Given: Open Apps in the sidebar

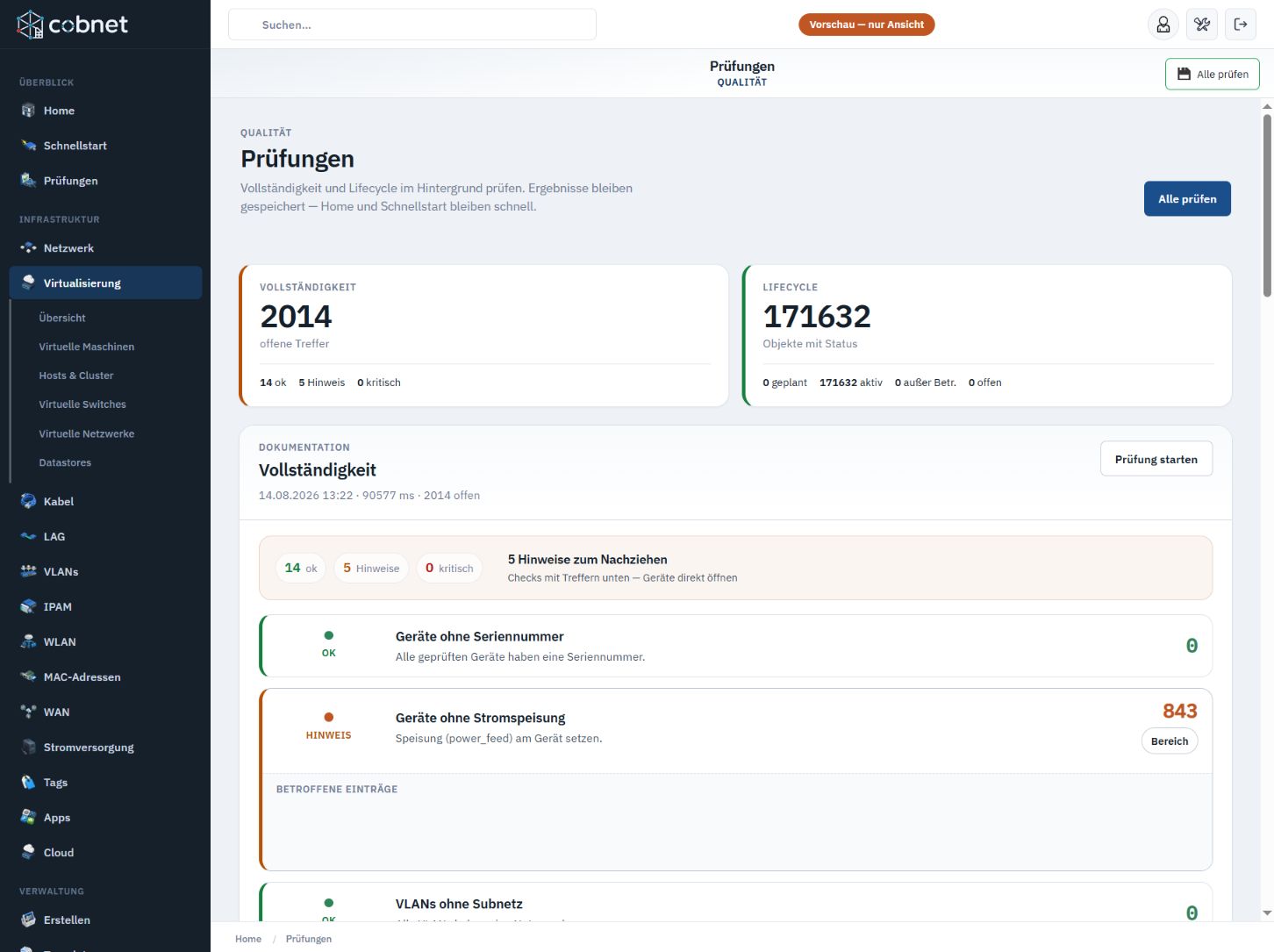Looking at the screenshot, I should 105,818.
